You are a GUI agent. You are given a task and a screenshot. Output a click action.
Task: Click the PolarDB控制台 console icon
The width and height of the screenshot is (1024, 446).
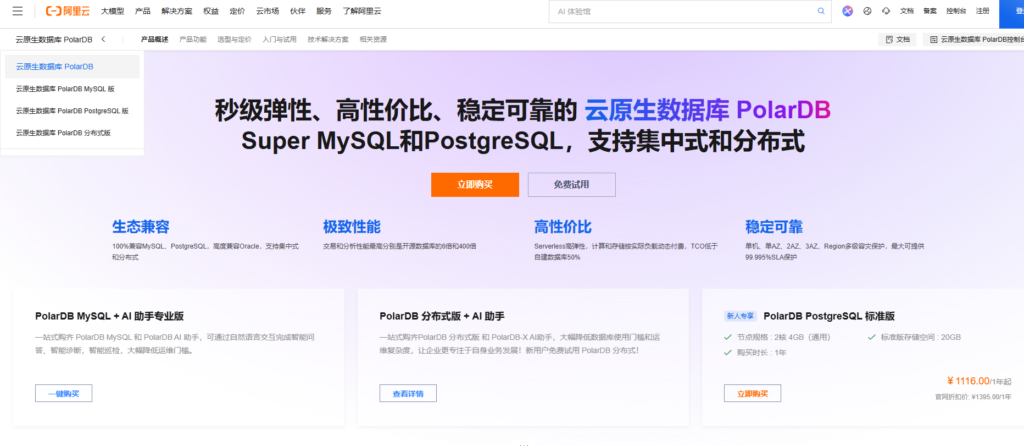coord(933,39)
